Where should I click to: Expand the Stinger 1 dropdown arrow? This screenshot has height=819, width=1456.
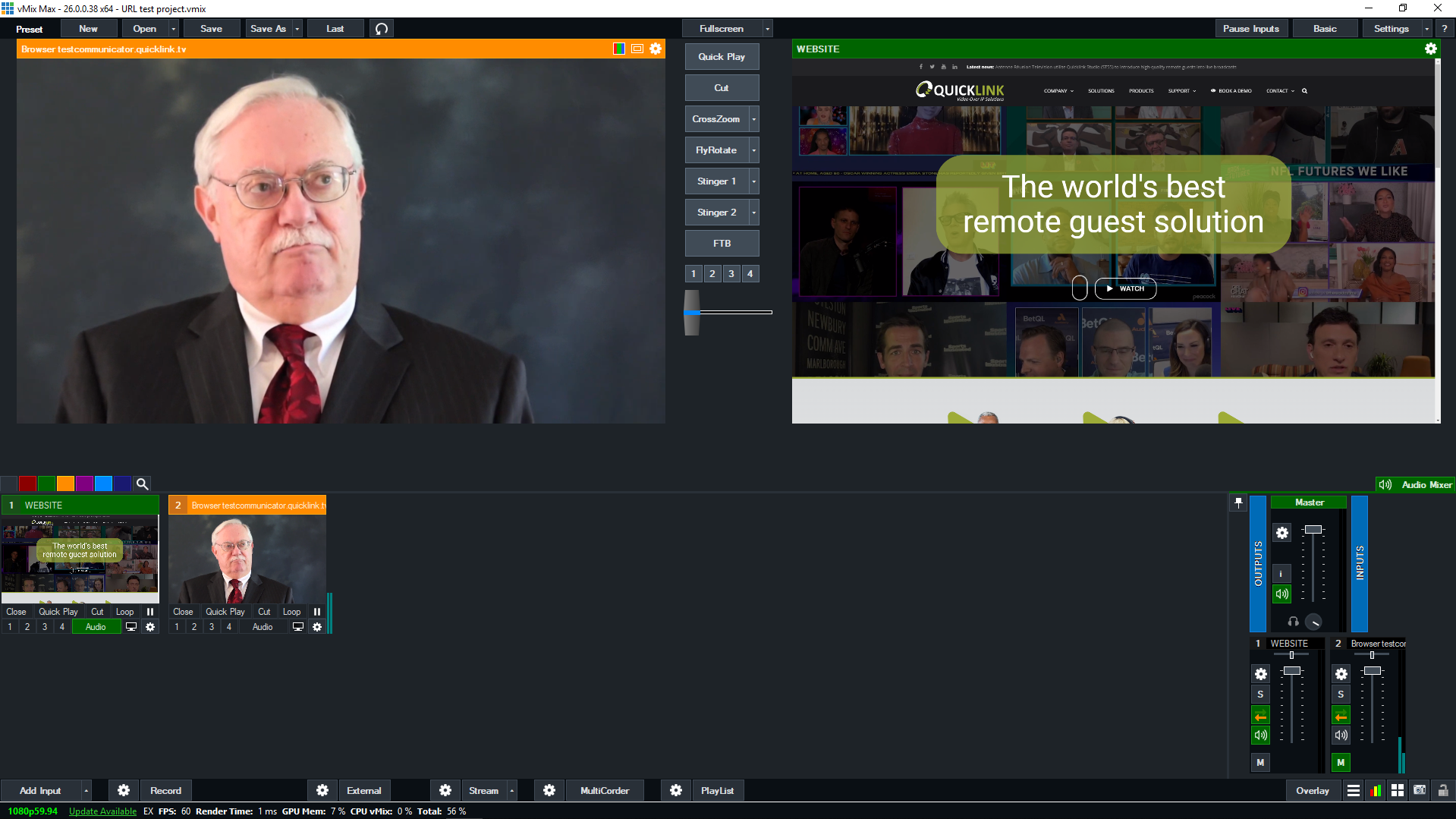(753, 181)
